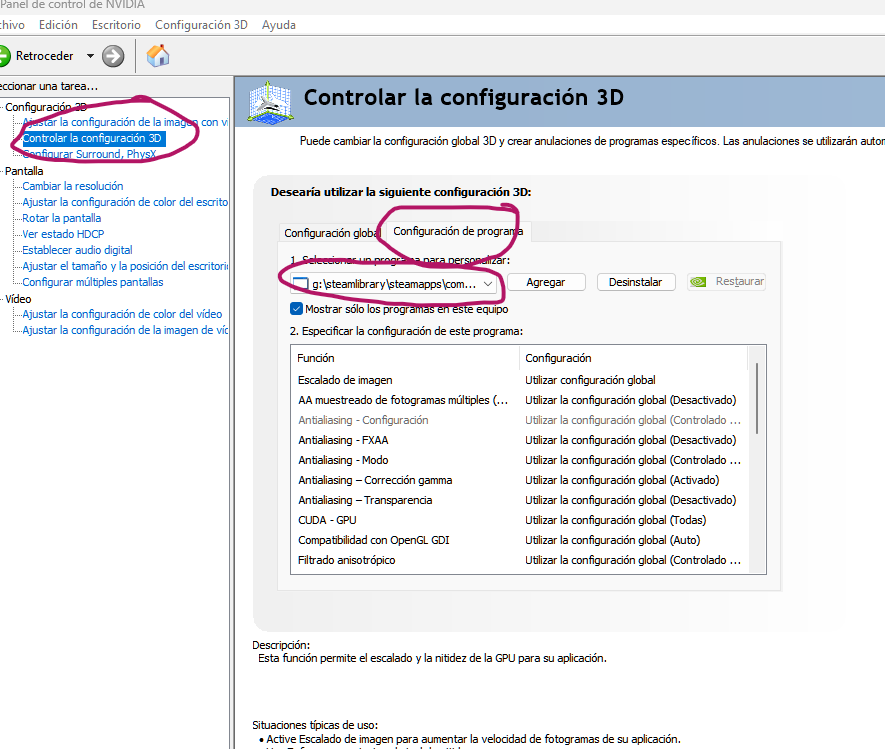Click the 3D settings cube header icon

tap(270, 103)
